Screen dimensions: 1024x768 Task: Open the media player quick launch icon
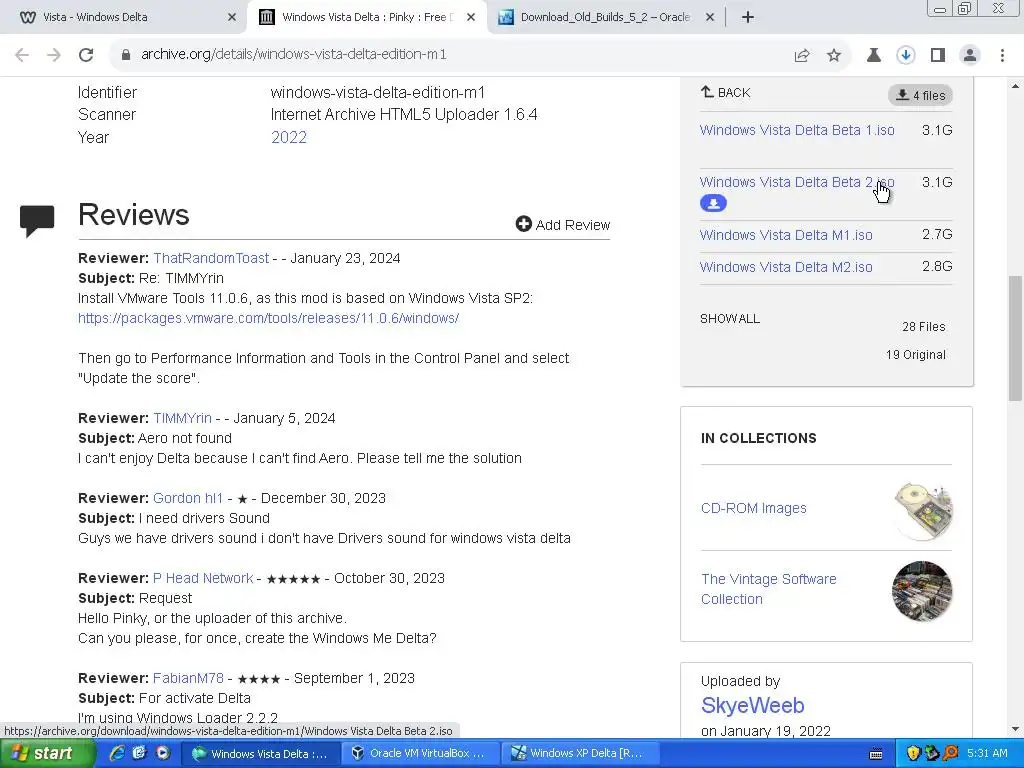[x=163, y=753]
